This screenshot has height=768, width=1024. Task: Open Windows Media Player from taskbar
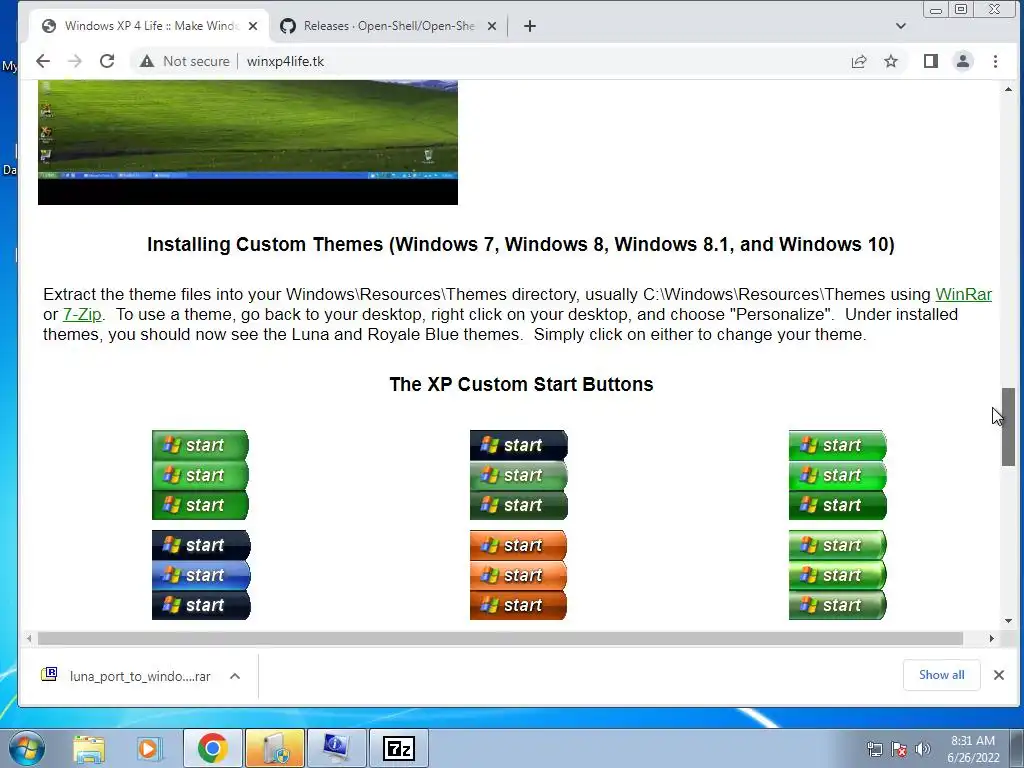149,748
